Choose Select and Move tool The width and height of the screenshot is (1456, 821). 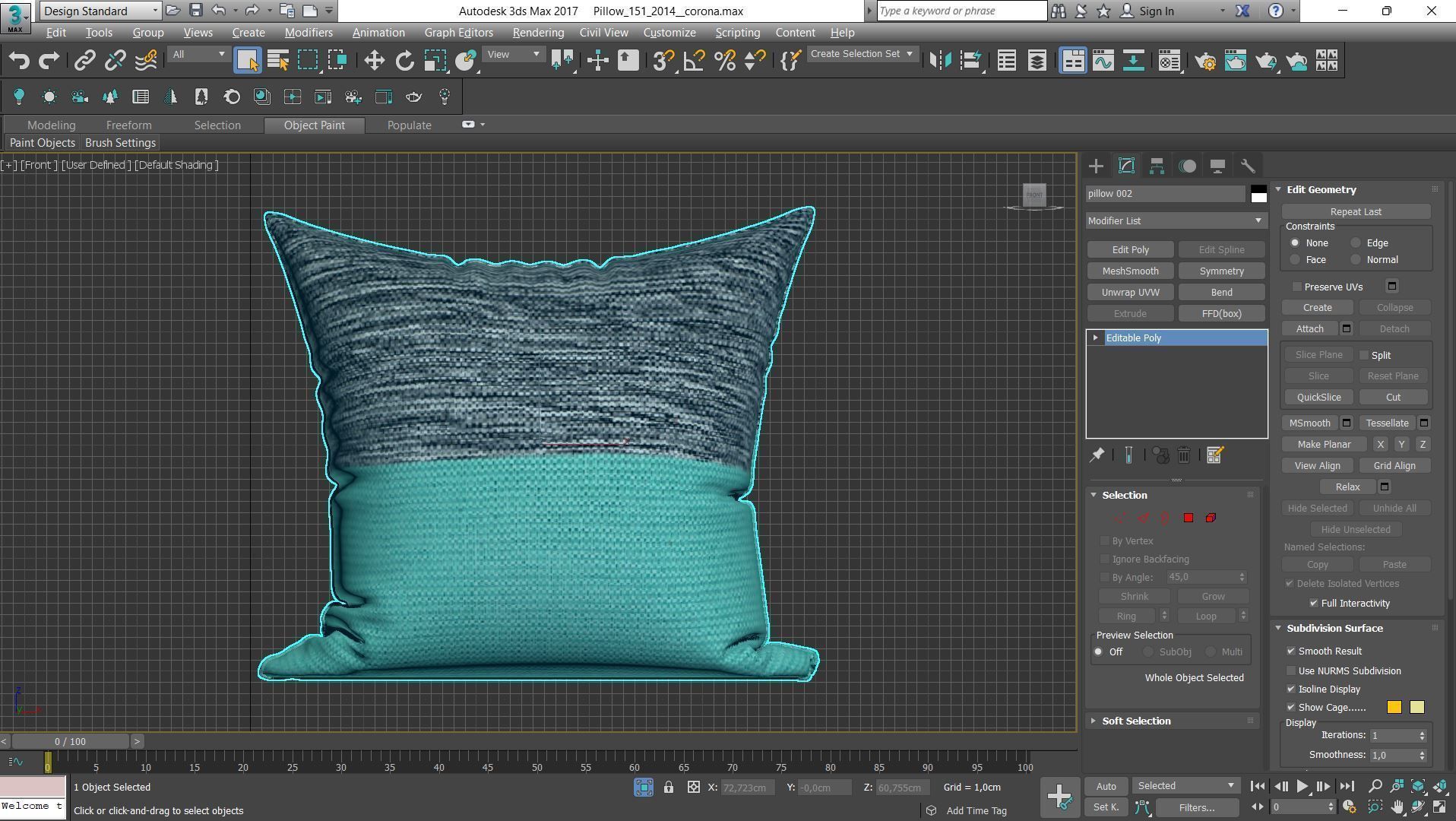click(x=374, y=61)
